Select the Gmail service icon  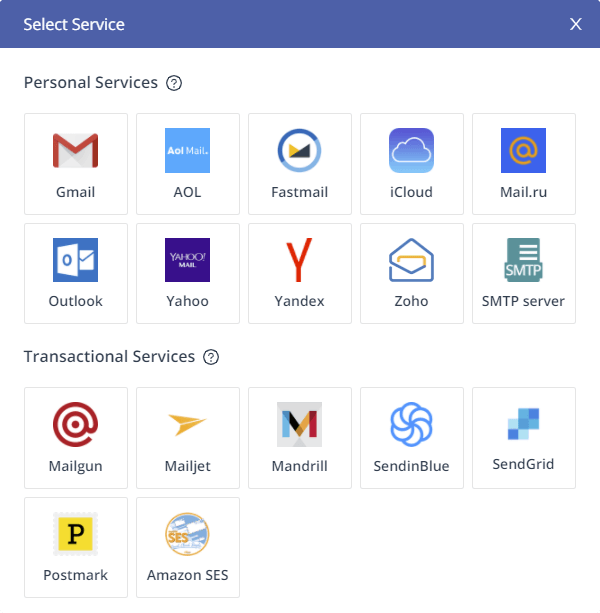[x=76, y=163]
